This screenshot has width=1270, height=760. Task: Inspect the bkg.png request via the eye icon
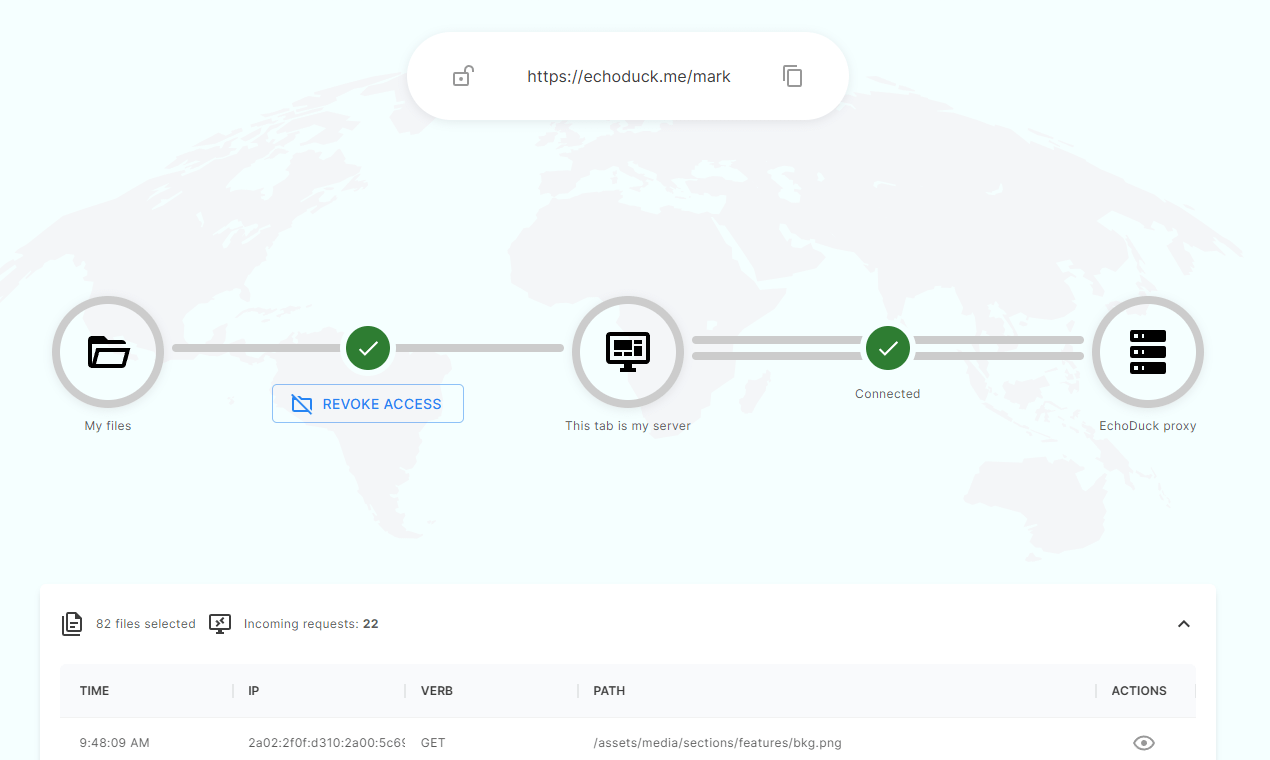(x=1143, y=742)
